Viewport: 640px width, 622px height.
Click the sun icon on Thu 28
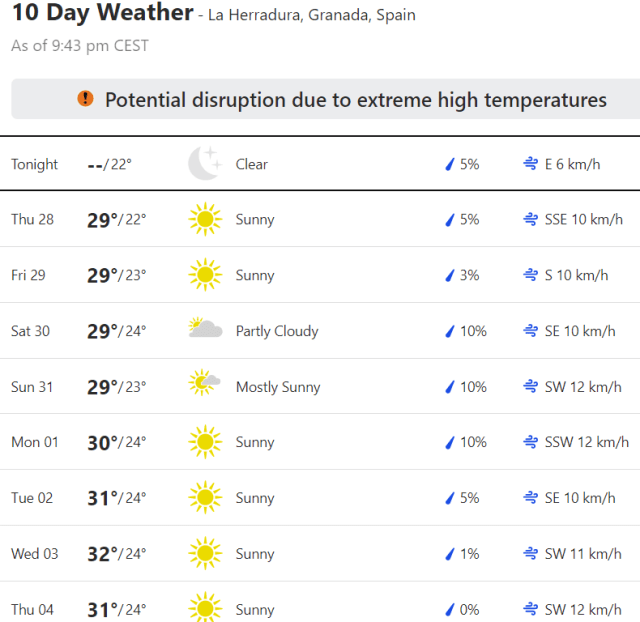click(204, 220)
